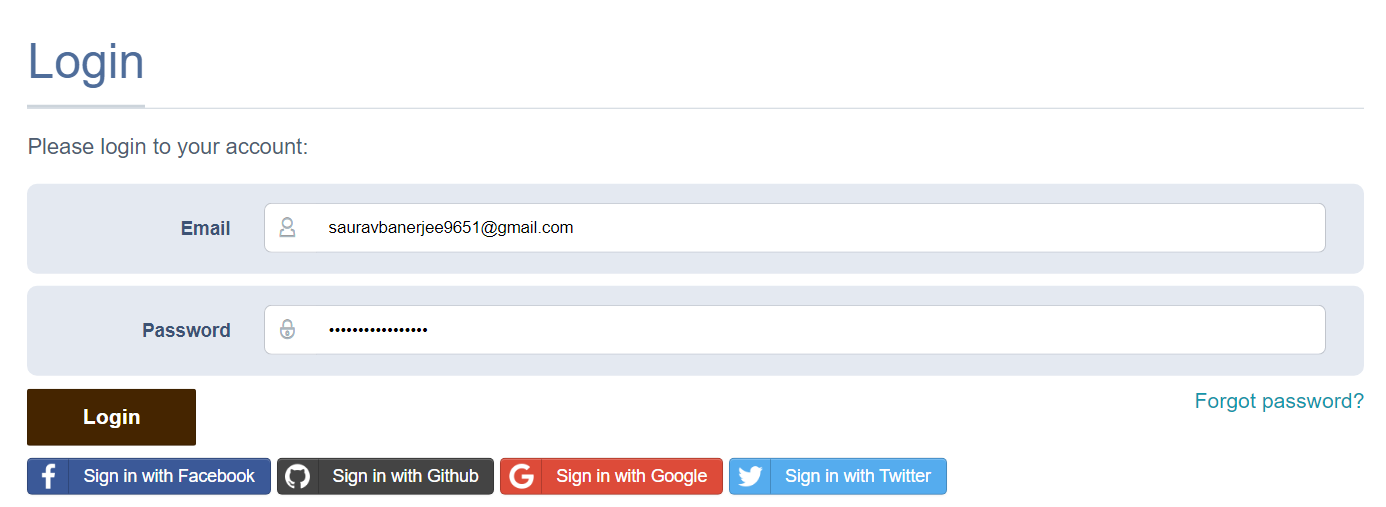Click the Google G logo icon
1386x507 pixels.
[521, 476]
